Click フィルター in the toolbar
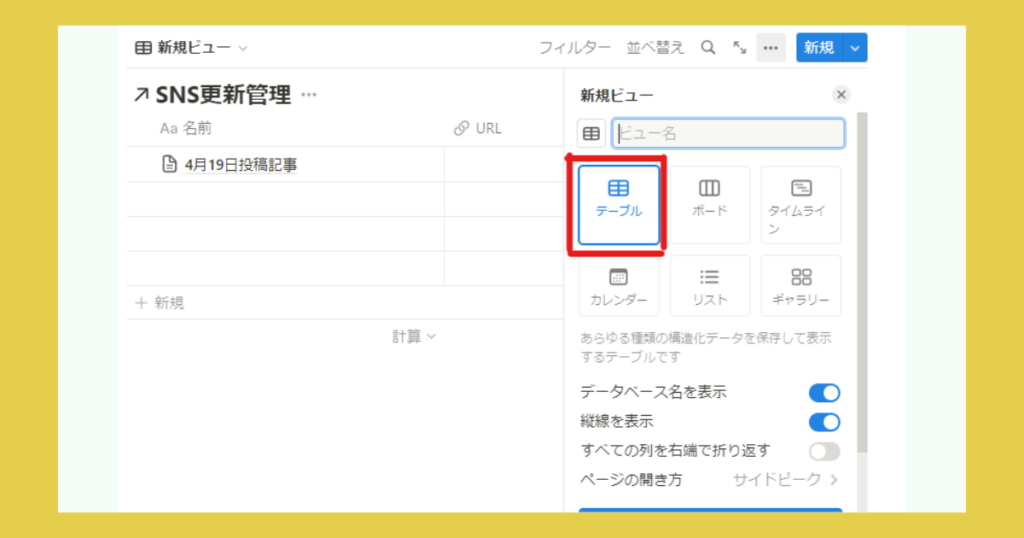This screenshot has height=538, width=1024. pyautogui.click(x=575, y=47)
